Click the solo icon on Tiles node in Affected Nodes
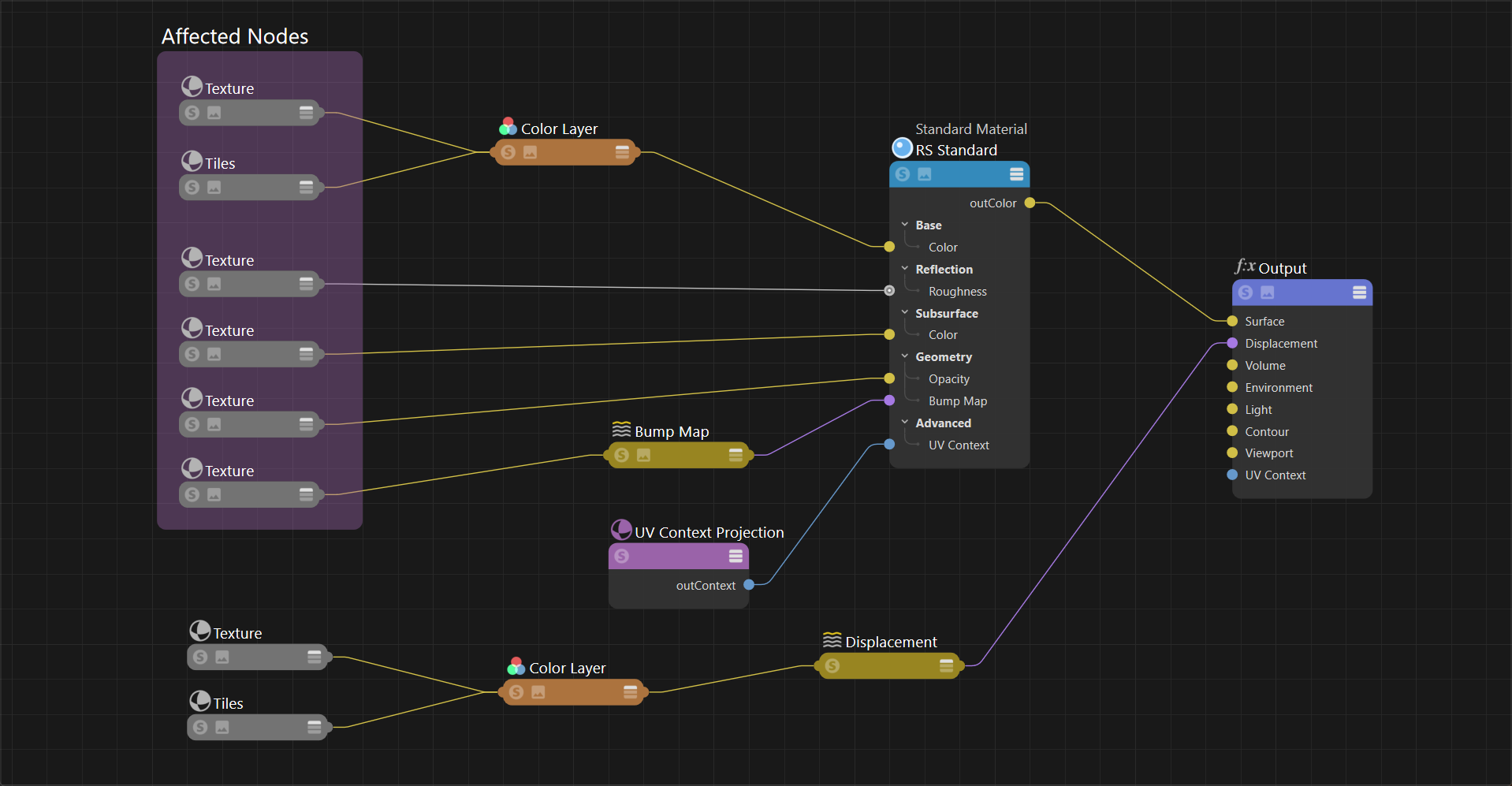This screenshot has height=786, width=1512. 192,188
